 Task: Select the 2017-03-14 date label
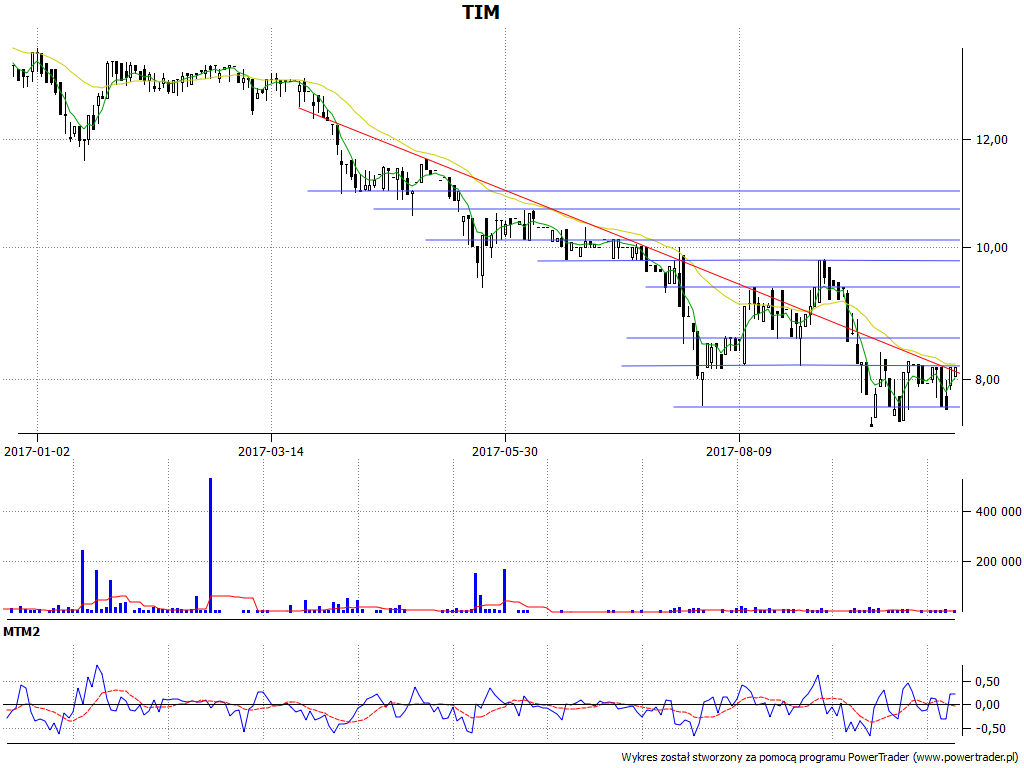pos(270,451)
